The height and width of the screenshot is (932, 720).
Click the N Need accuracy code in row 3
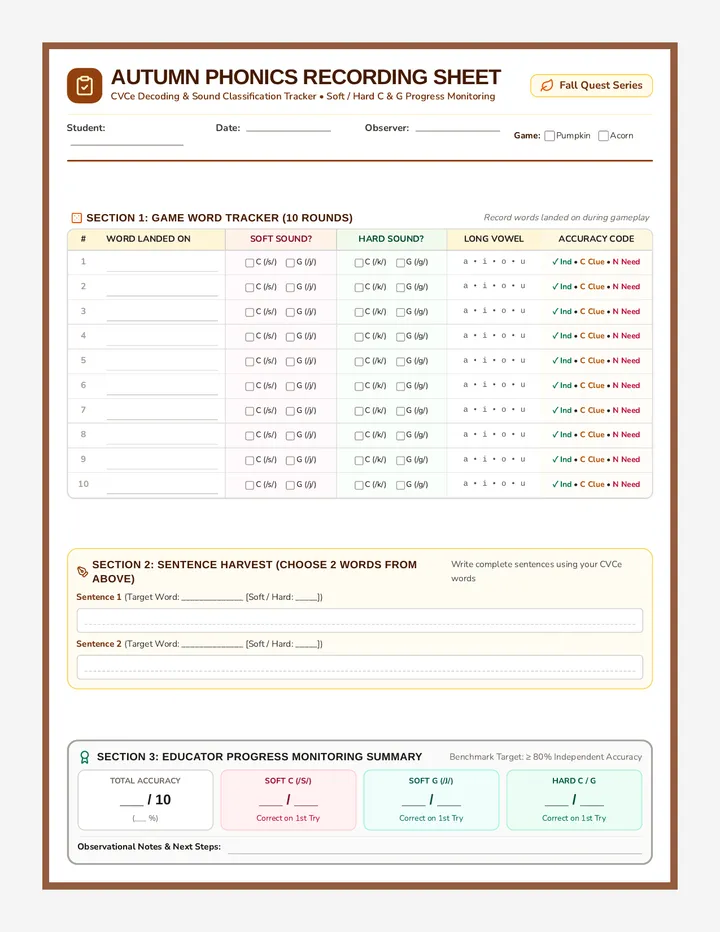[626, 312]
